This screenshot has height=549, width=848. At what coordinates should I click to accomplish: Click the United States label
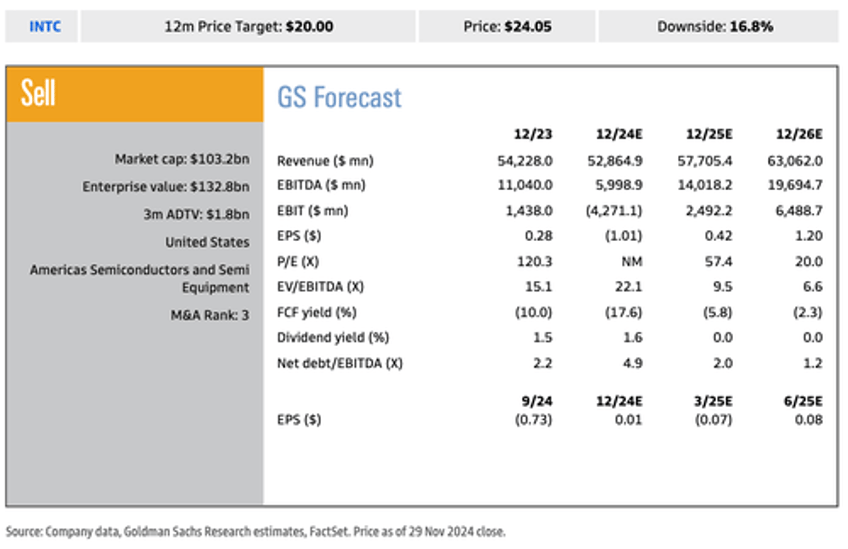pos(207,242)
